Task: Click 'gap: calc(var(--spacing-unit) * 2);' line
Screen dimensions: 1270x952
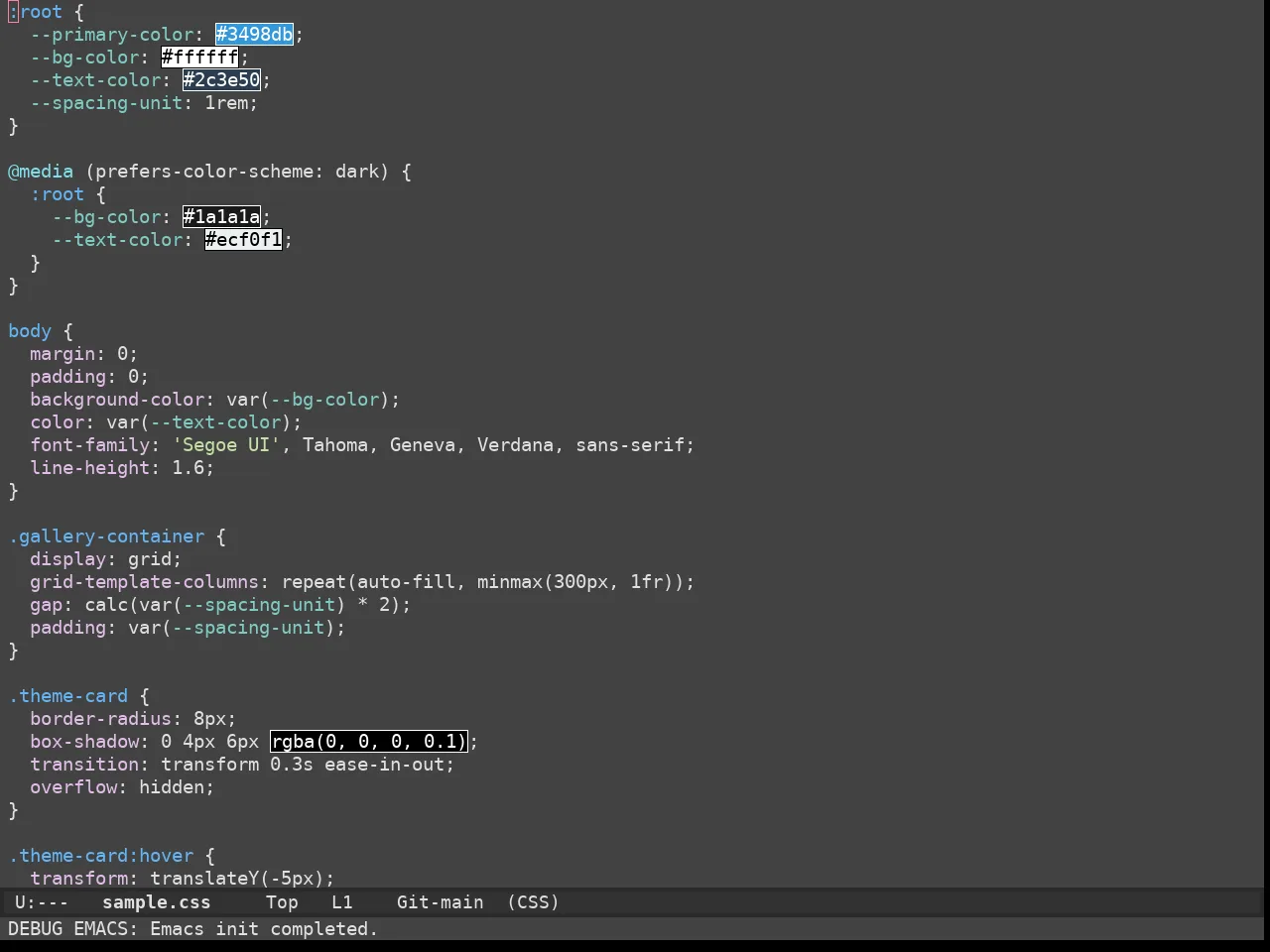Action: [x=220, y=605]
